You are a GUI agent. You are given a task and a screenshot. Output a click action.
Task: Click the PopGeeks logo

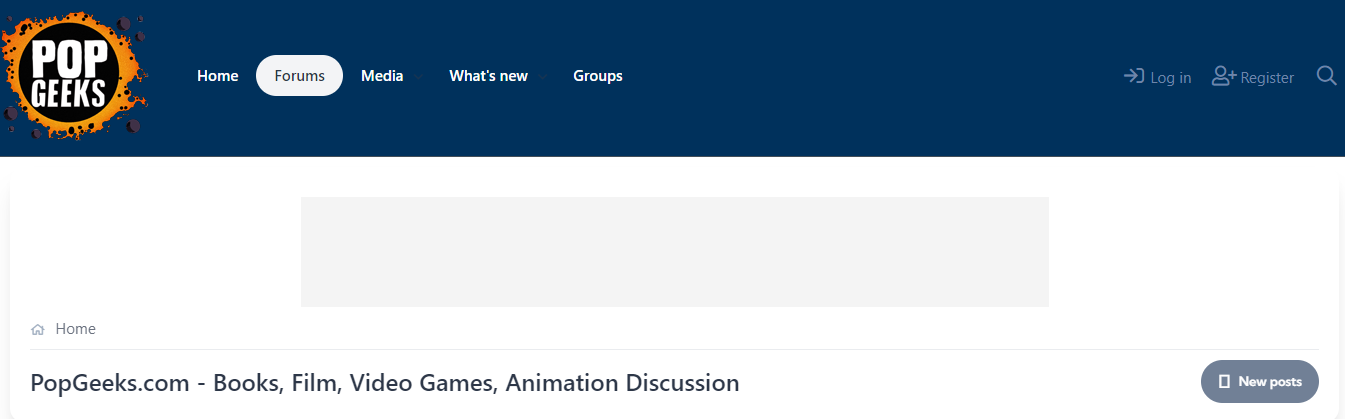click(x=73, y=76)
